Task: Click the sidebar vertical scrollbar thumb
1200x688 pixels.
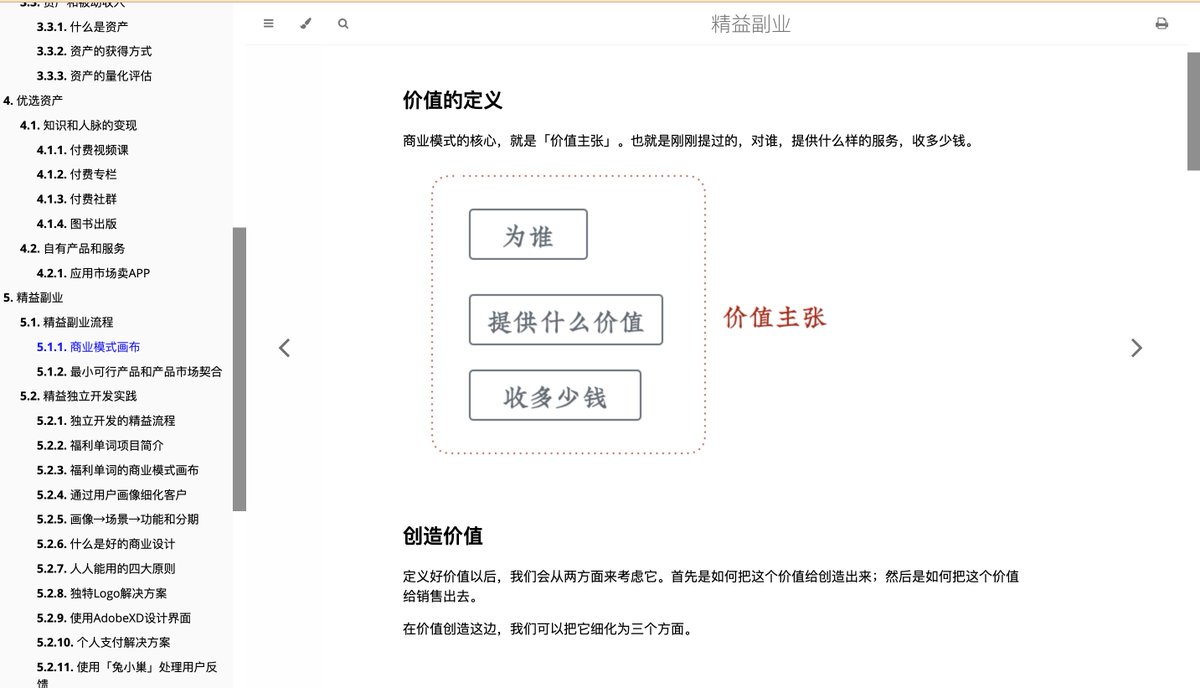Action: [x=239, y=369]
